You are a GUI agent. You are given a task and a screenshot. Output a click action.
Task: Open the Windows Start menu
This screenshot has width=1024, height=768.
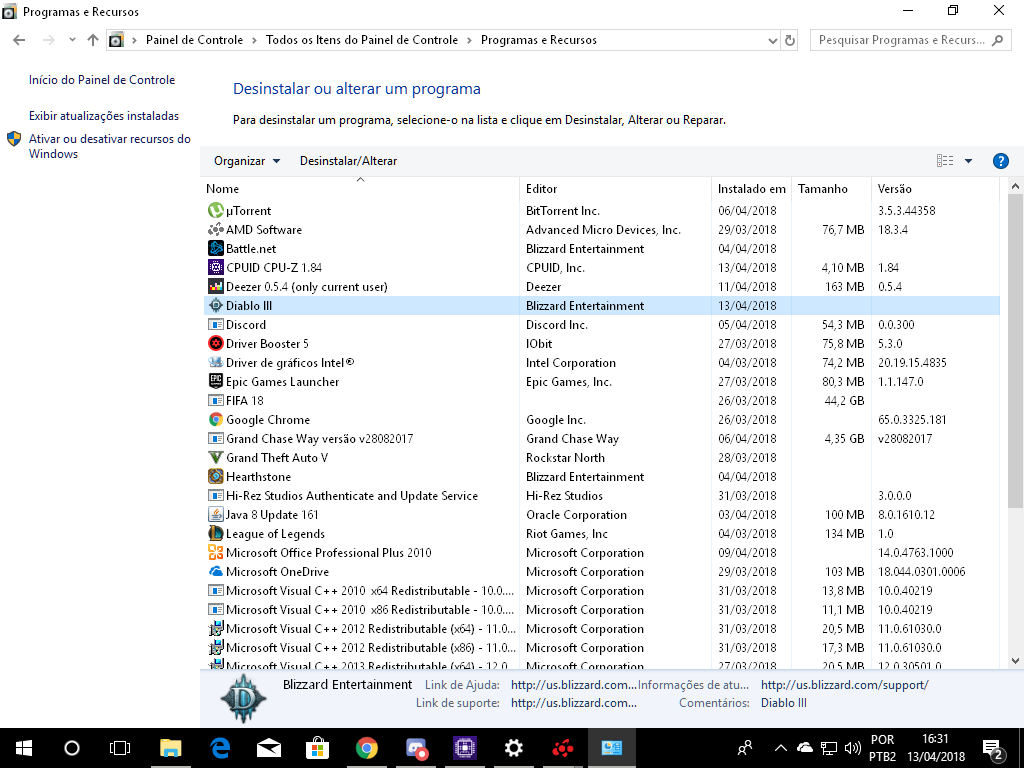pyautogui.click(x=24, y=748)
